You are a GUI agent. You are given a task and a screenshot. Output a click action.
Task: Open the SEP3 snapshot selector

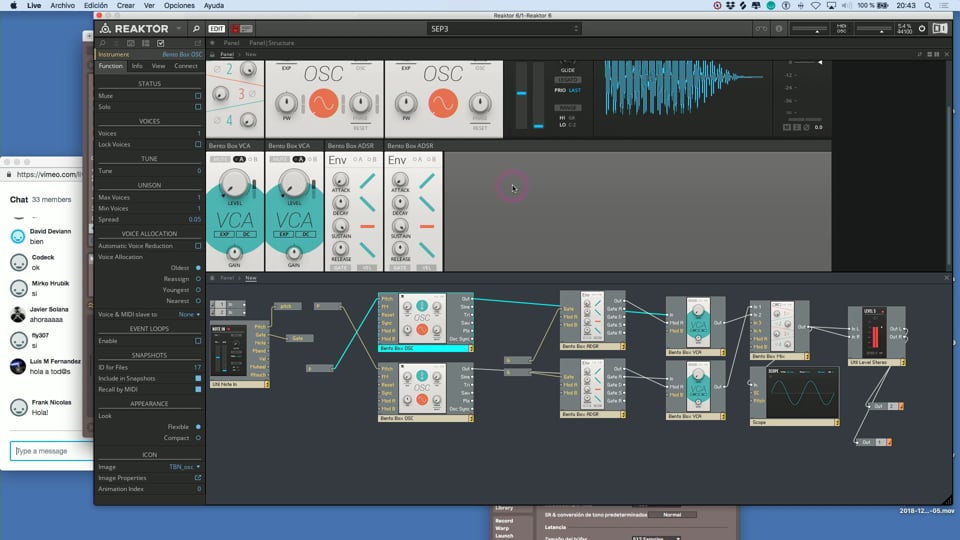[x=503, y=29]
